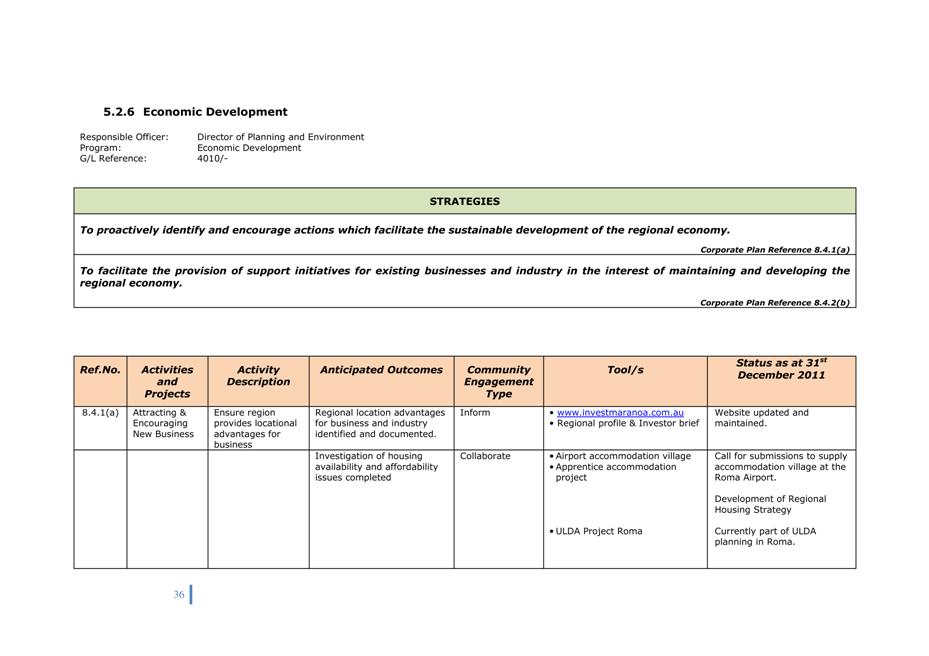Select the Anticipated Outcomes column header

(x=381, y=370)
